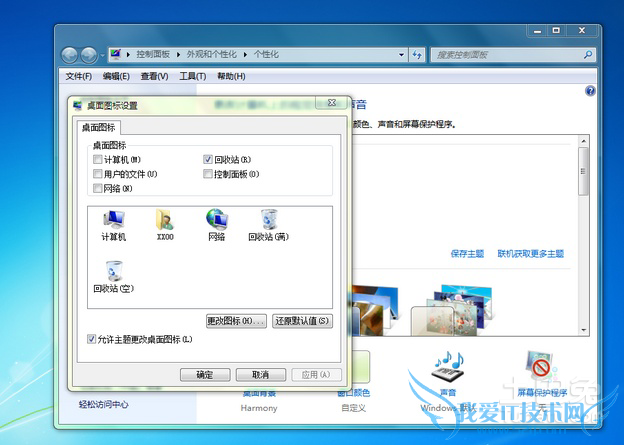Click the blue help question mark icon
The width and height of the screenshot is (624, 445).
(x=590, y=91)
